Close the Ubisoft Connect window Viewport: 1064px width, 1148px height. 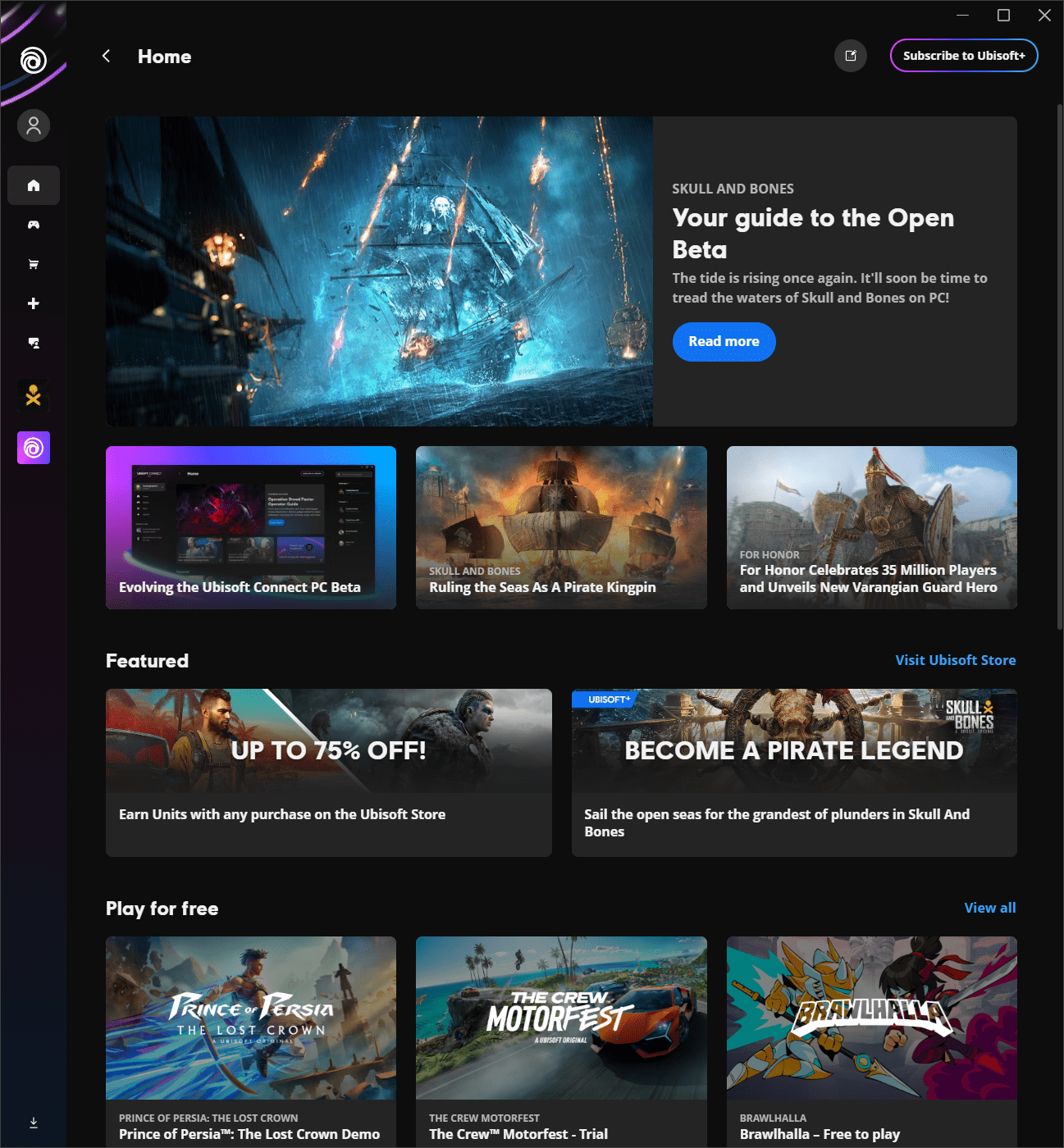pos(1044,15)
